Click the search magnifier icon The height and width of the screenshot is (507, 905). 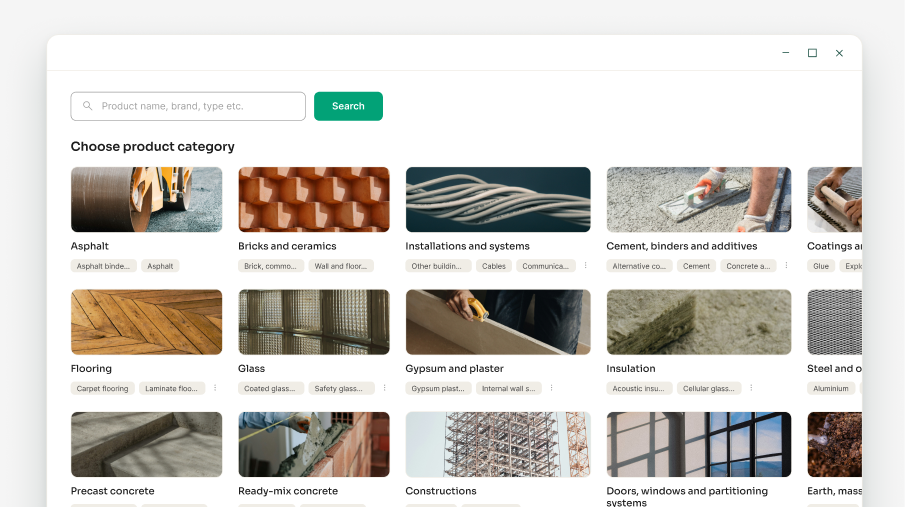click(x=88, y=106)
